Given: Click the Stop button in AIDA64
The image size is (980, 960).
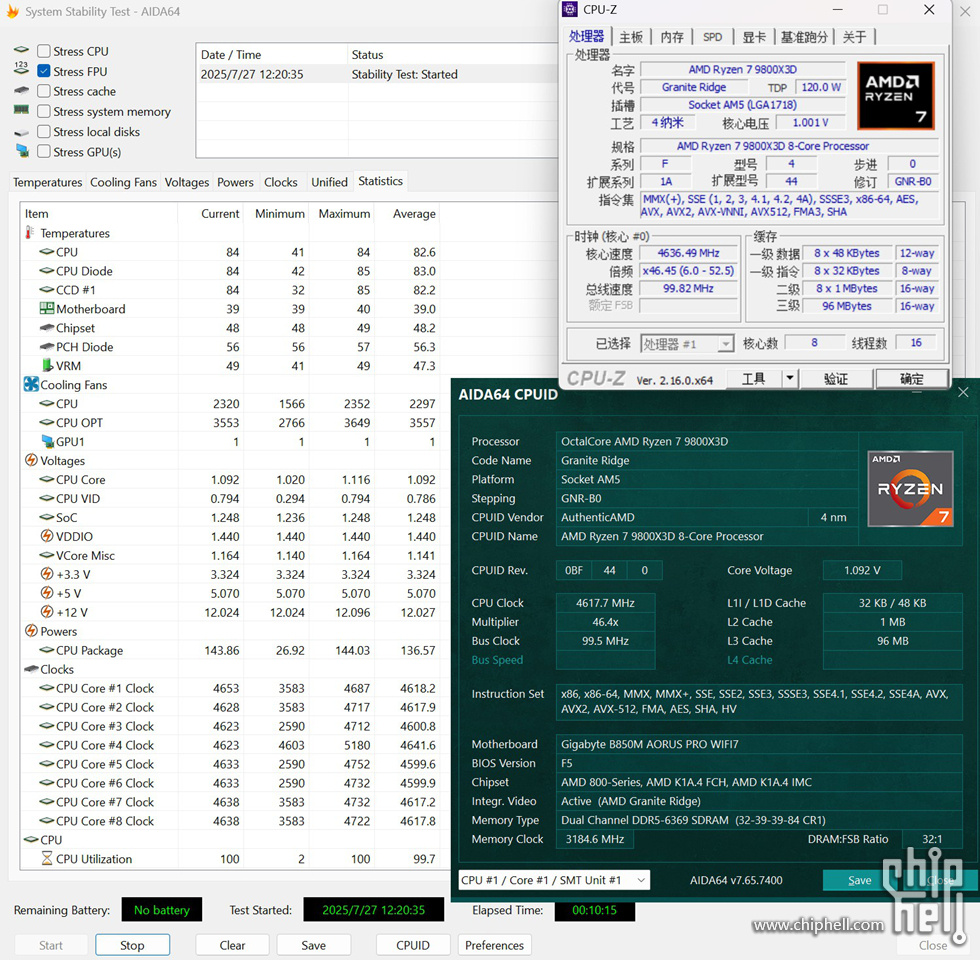Looking at the screenshot, I should point(132,945).
